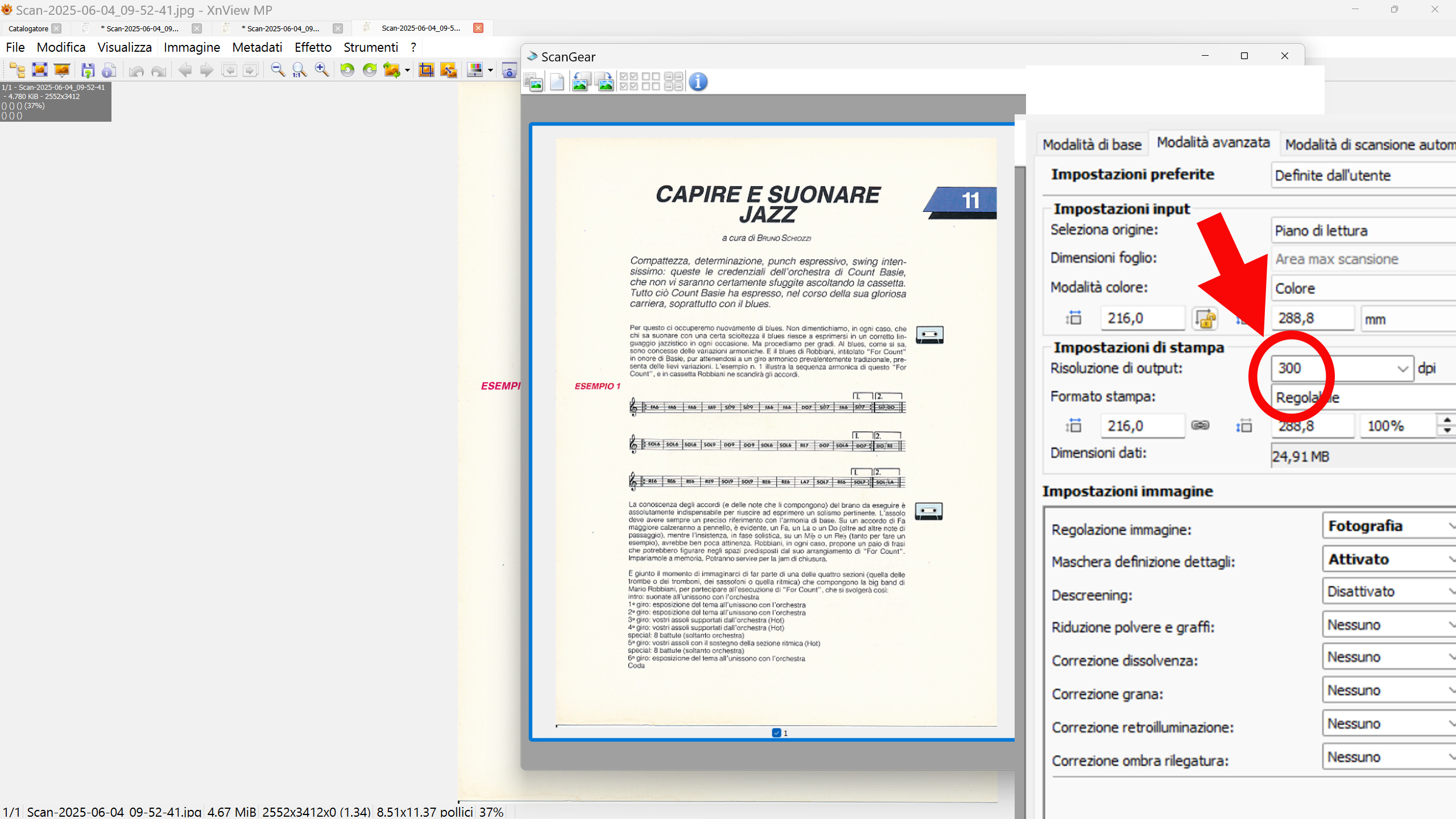Open Modalità colore dropdown
Screen dimensions: 1456x819
[x=1363, y=288]
